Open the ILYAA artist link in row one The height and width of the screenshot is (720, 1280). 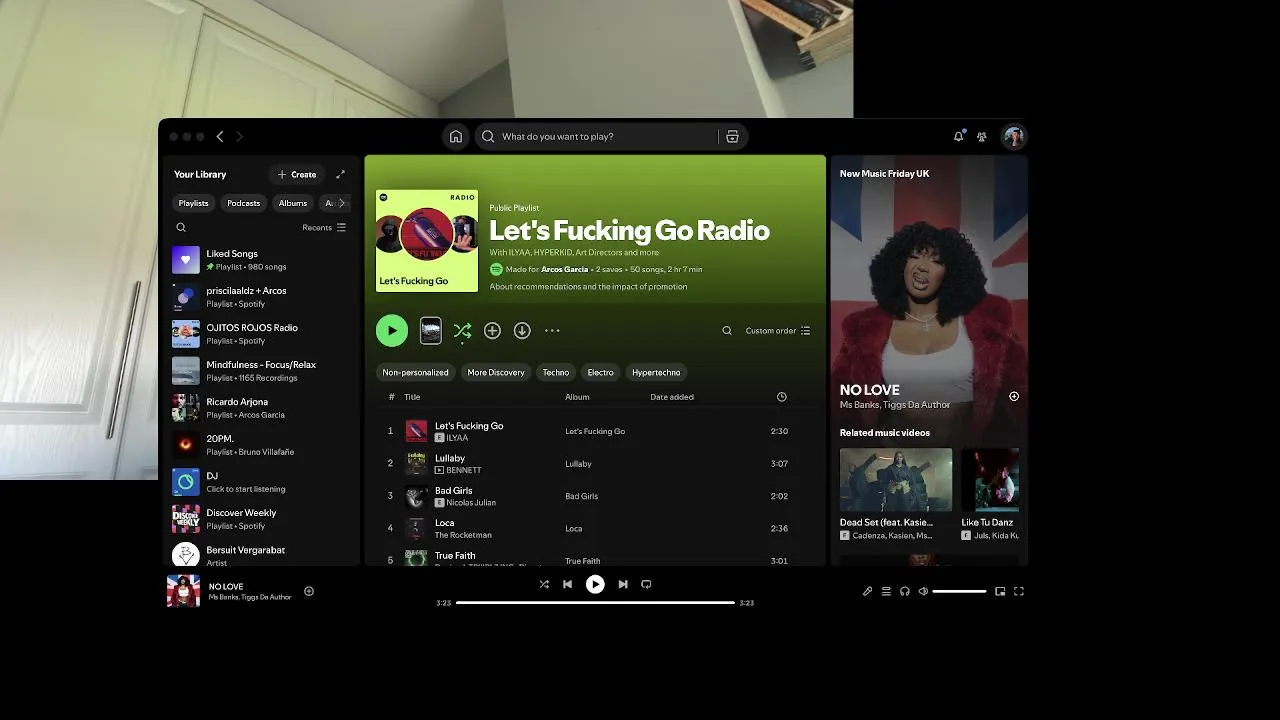tap(457, 438)
